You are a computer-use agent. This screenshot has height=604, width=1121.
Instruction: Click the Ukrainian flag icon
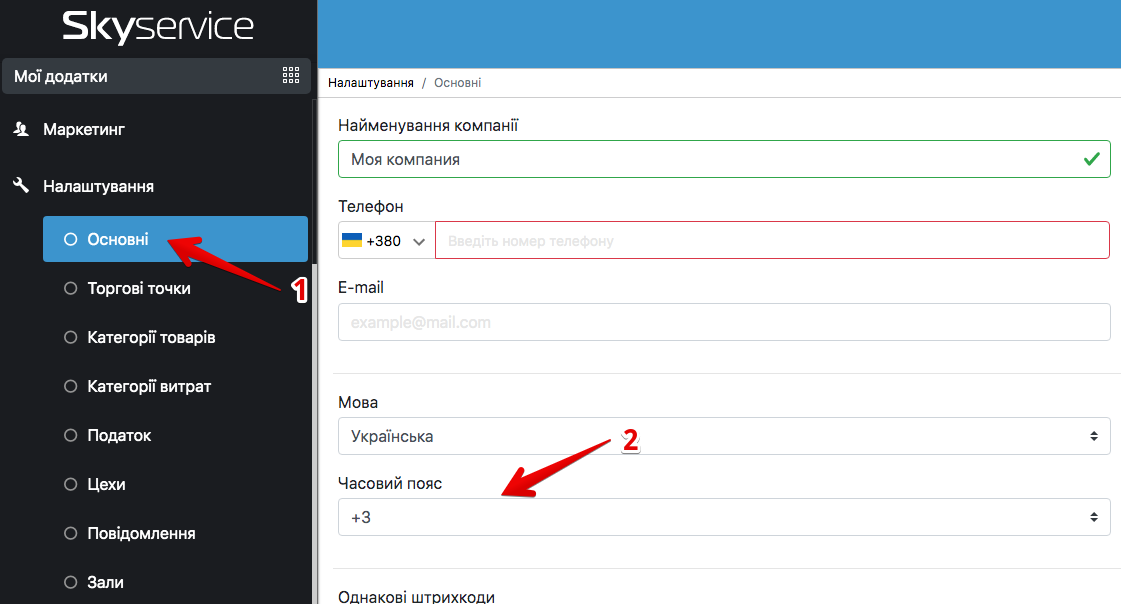tap(352, 241)
